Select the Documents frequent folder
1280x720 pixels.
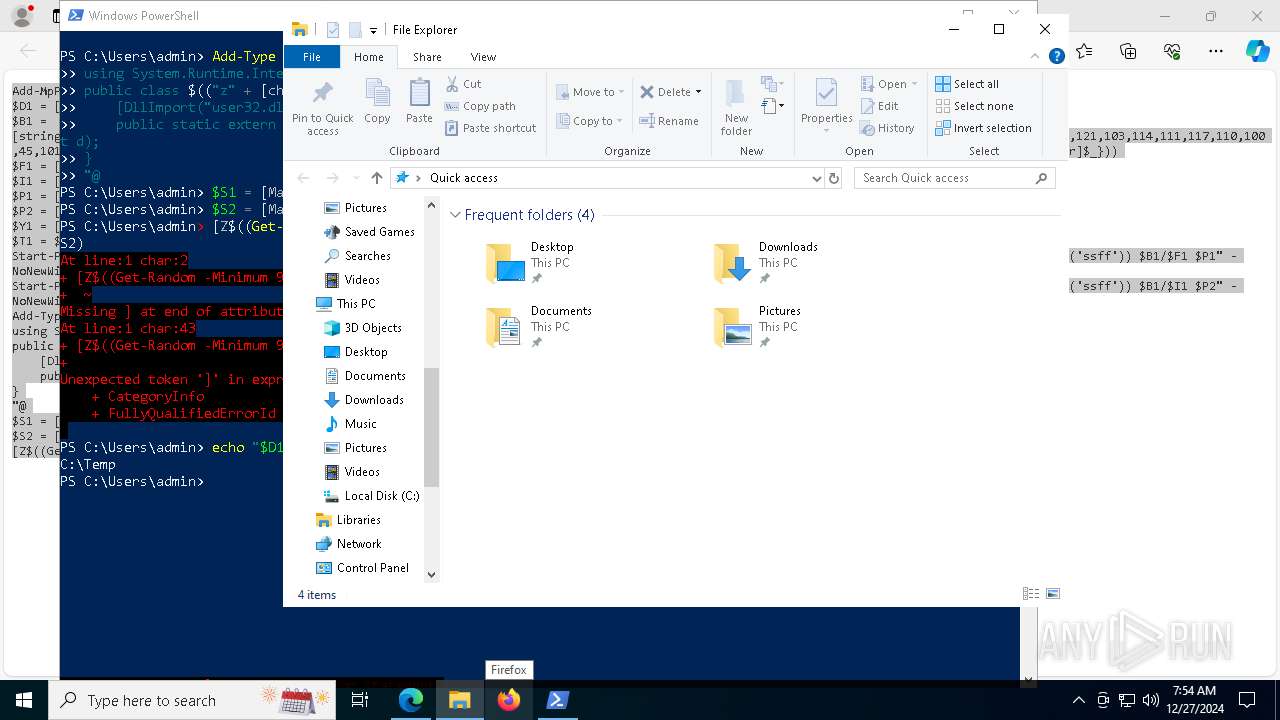(x=539, y=327)
